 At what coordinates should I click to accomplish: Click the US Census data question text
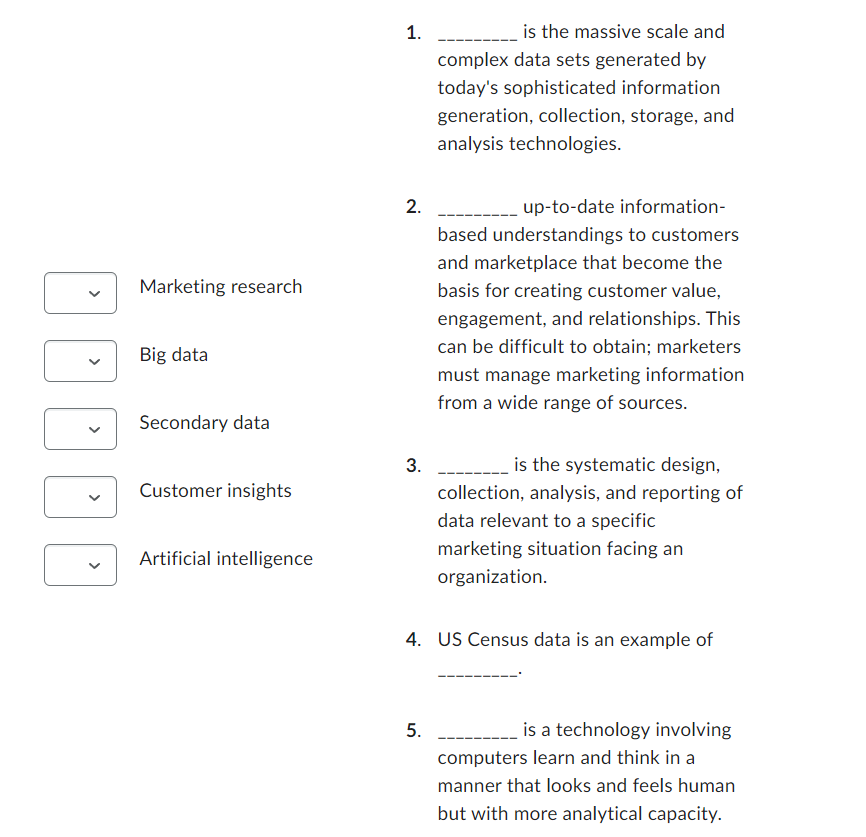click(x=575, y=640)
